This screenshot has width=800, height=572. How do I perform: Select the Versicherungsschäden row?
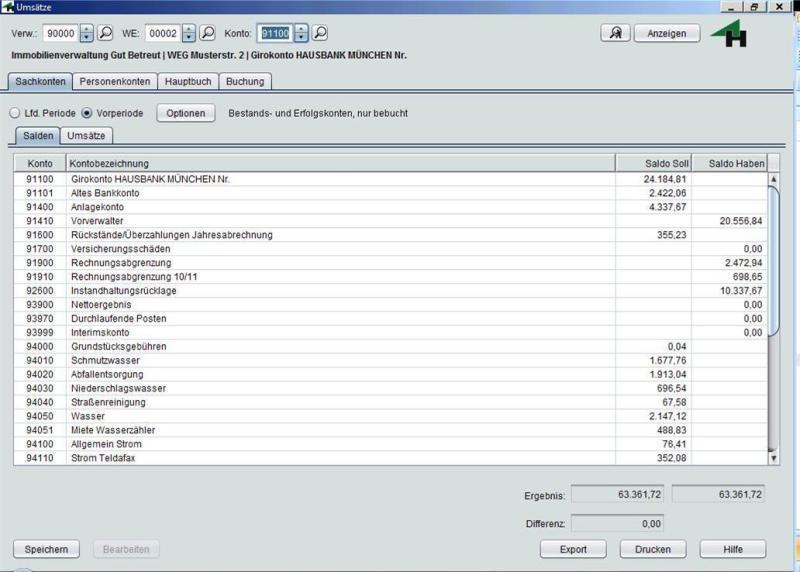pyautogui.click(x=390, y=249)
